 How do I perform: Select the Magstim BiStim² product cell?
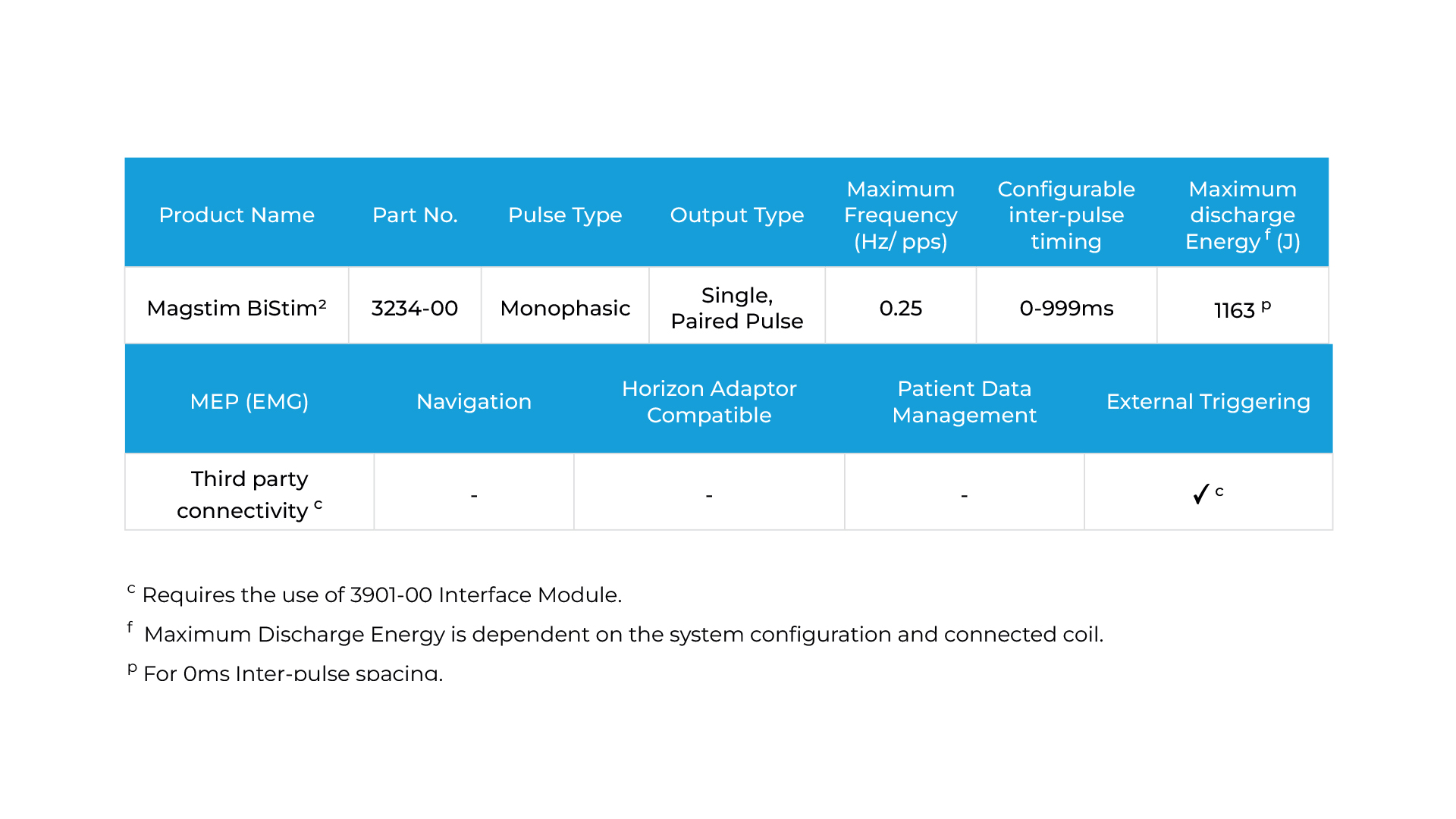tap(237, 308)
